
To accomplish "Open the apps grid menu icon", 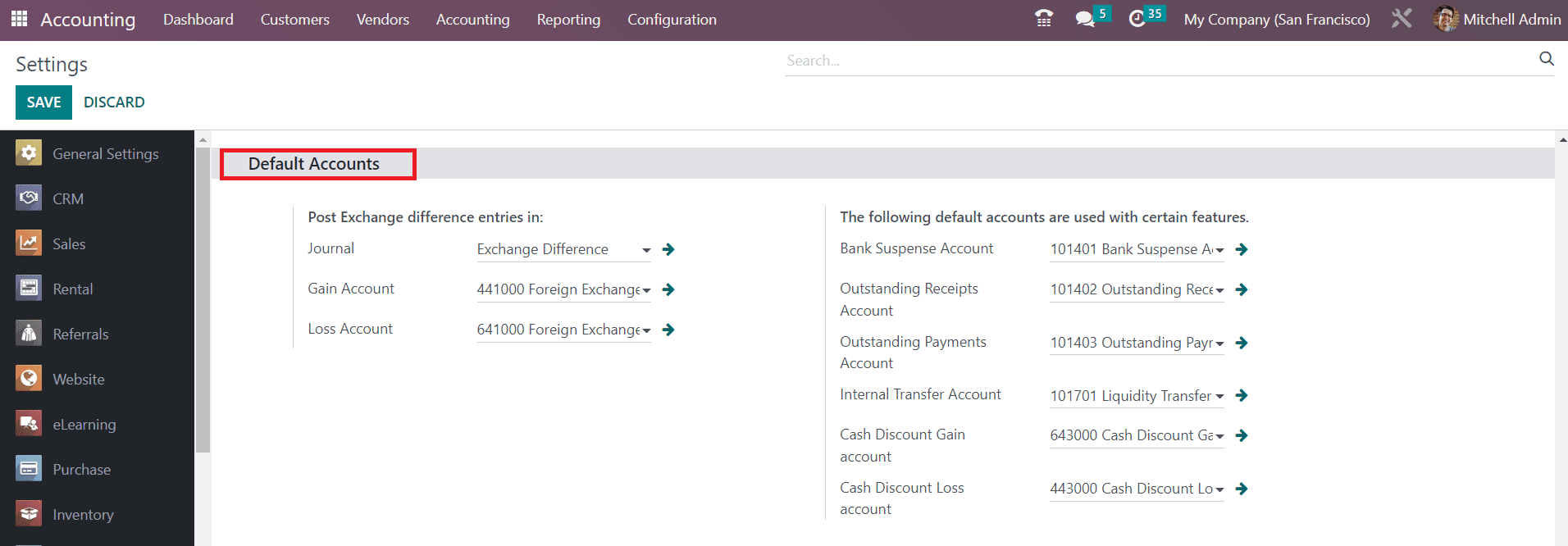I will [20, 19].
